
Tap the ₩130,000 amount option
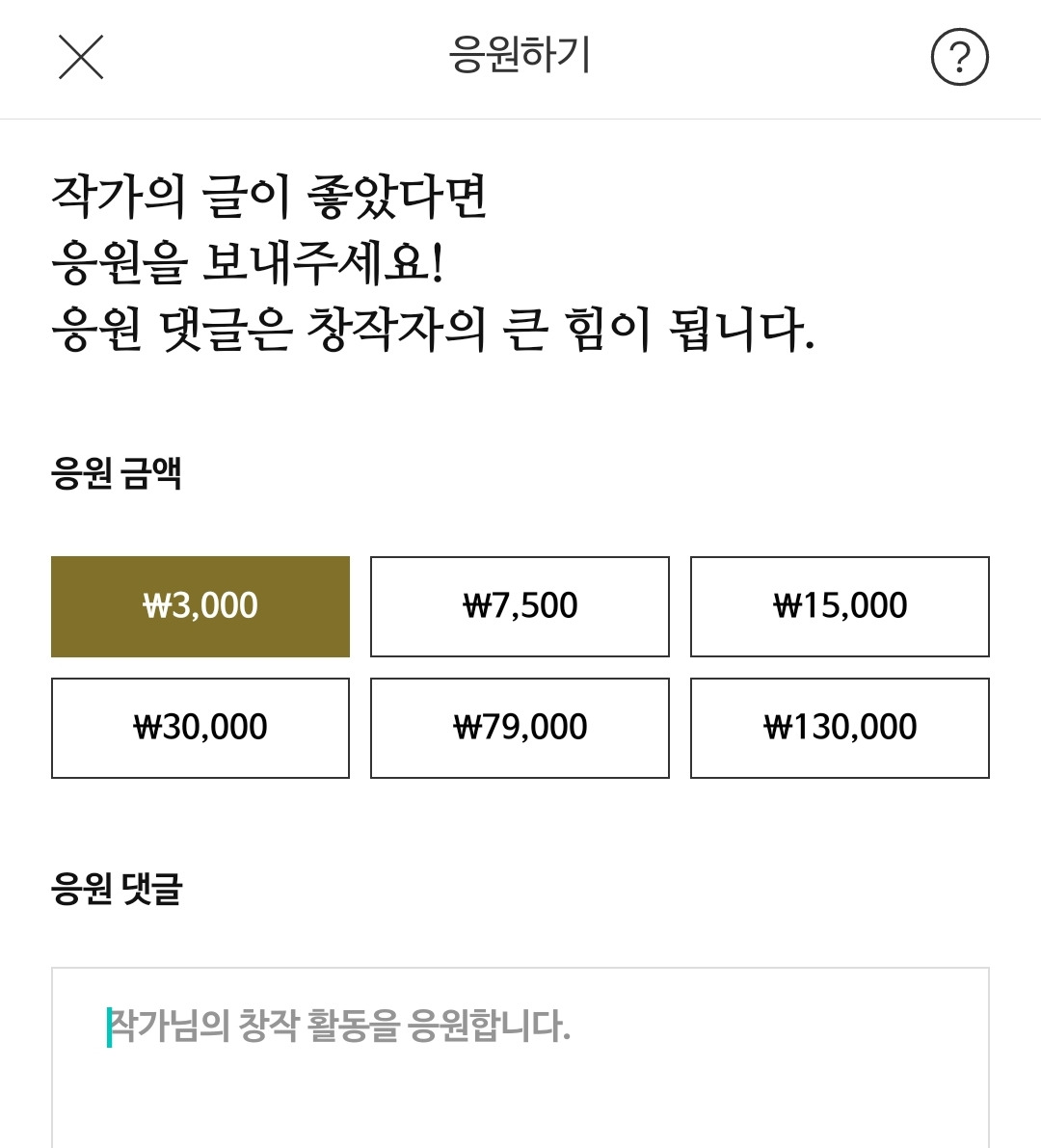point(840,728)
